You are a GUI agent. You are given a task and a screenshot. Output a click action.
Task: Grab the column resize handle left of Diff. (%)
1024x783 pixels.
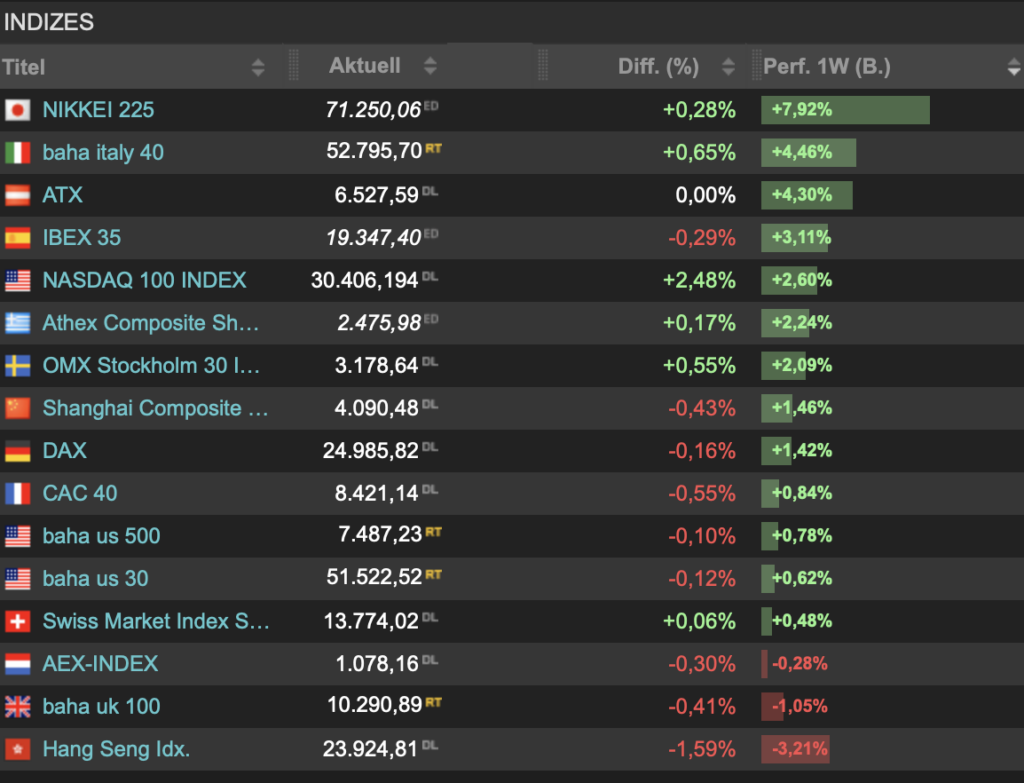coord(543,65)
